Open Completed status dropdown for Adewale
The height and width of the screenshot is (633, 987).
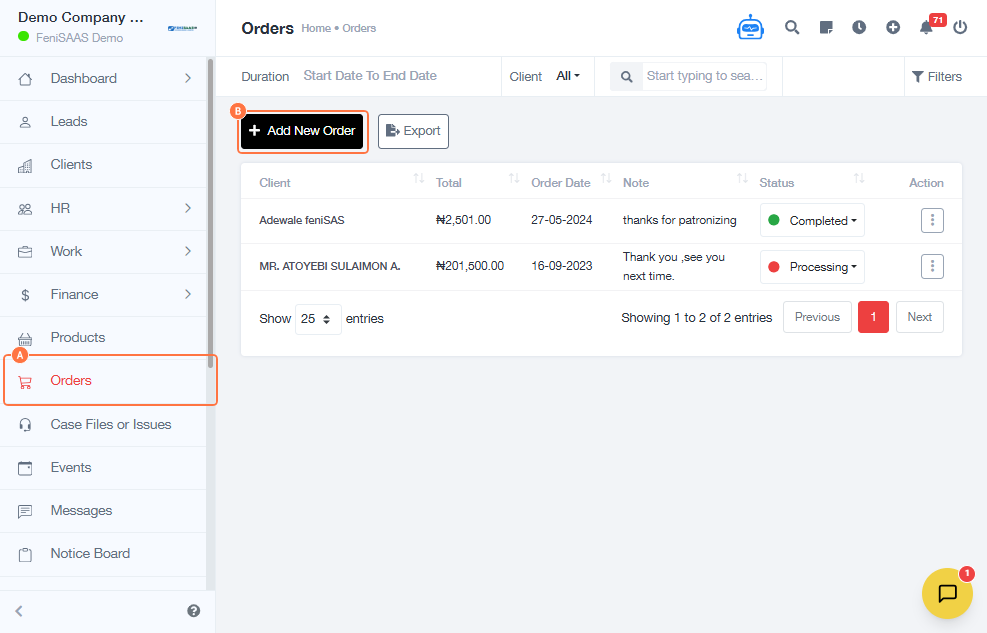click(x=812, y=221)
